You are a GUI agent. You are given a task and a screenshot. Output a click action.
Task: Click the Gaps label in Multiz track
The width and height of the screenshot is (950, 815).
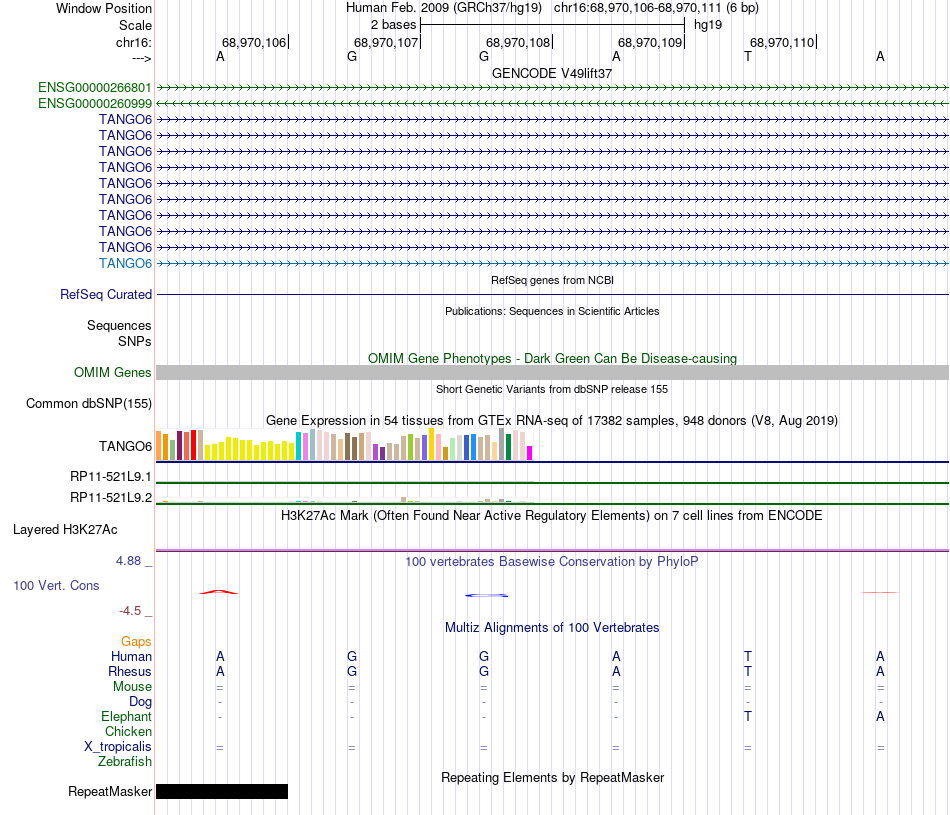coord(136,642)
